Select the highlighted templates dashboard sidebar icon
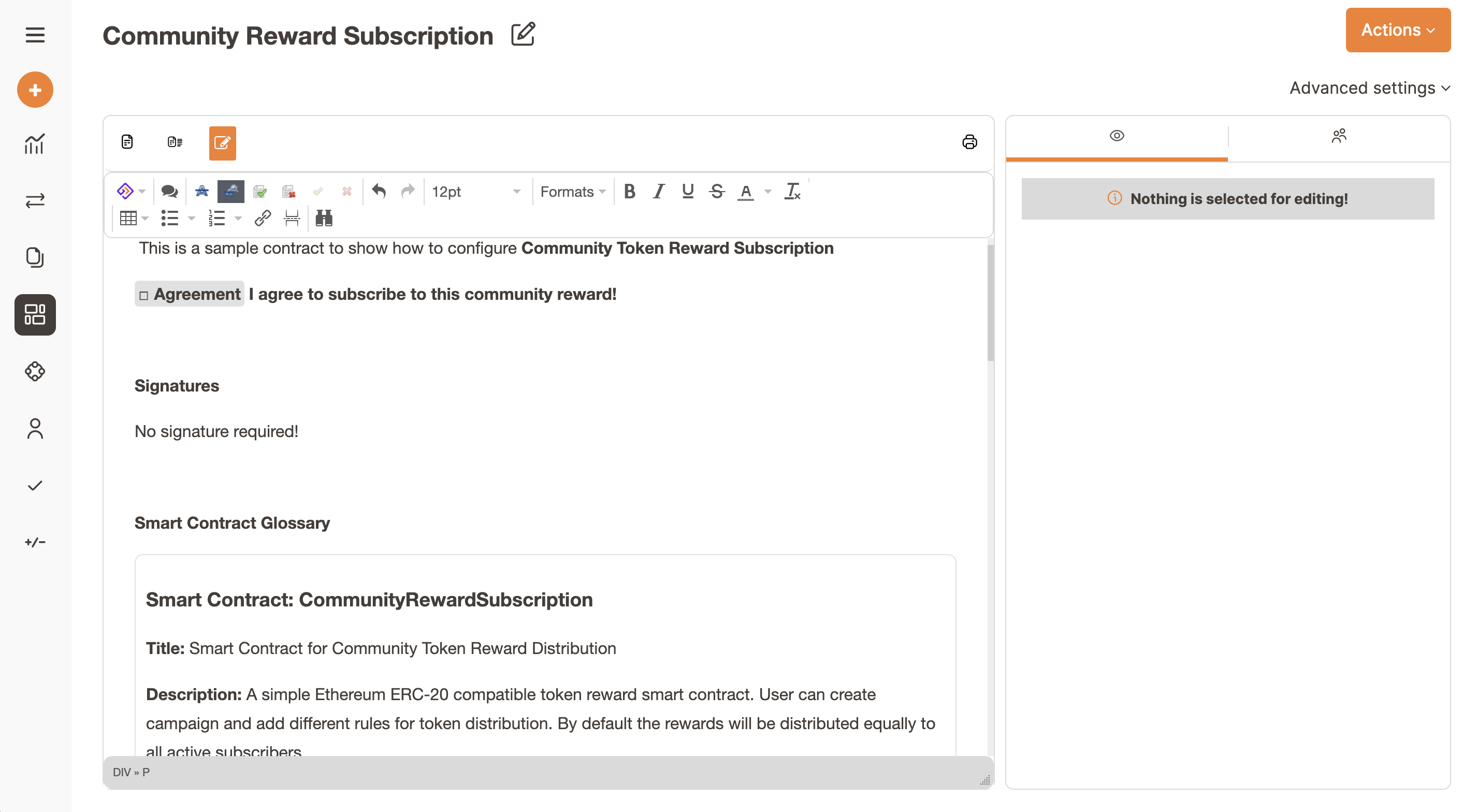 tap(35, 314)
